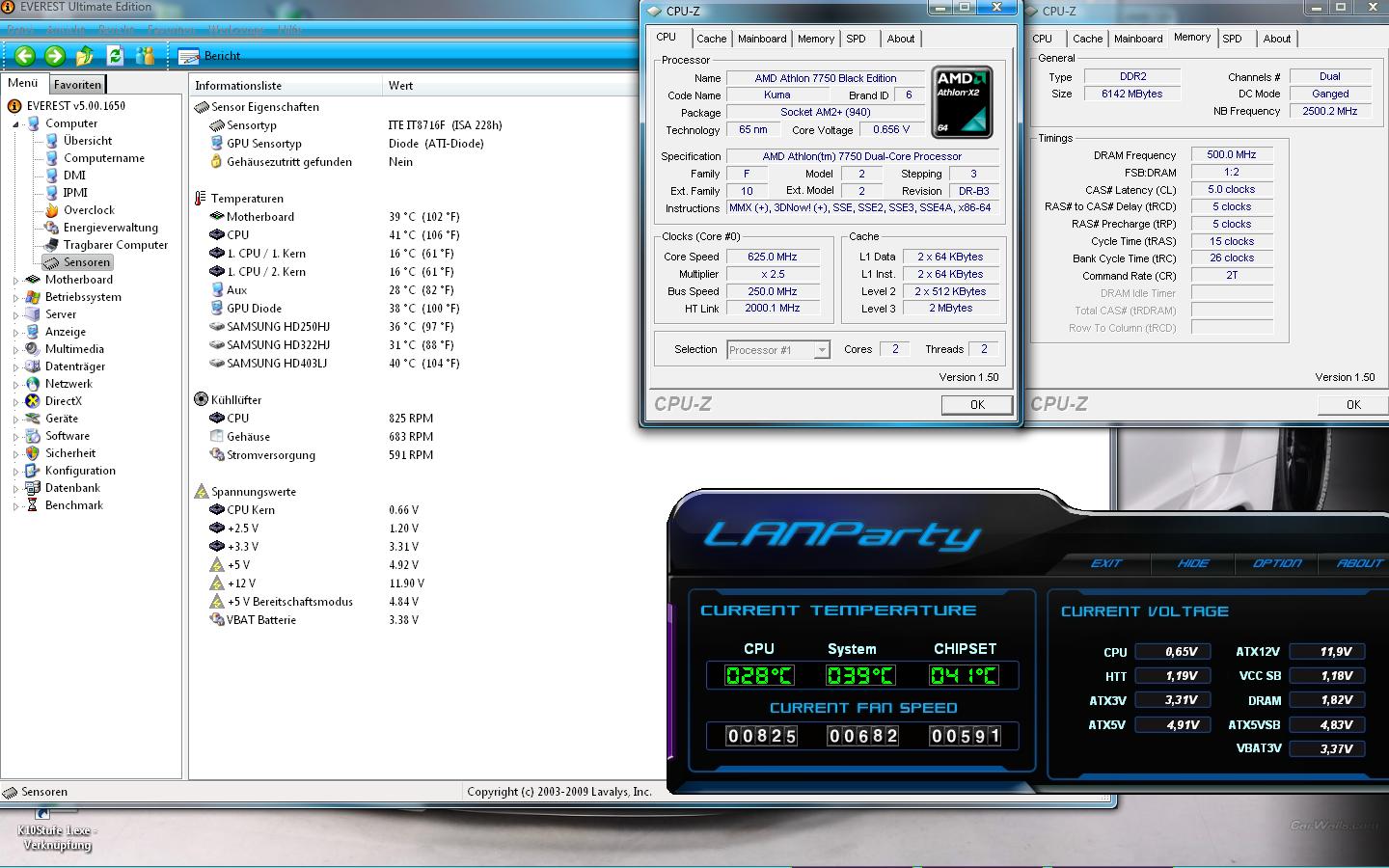Click the folder up-level toolbar icon
The image size is (1389, 868).
(x=85, y=55)
